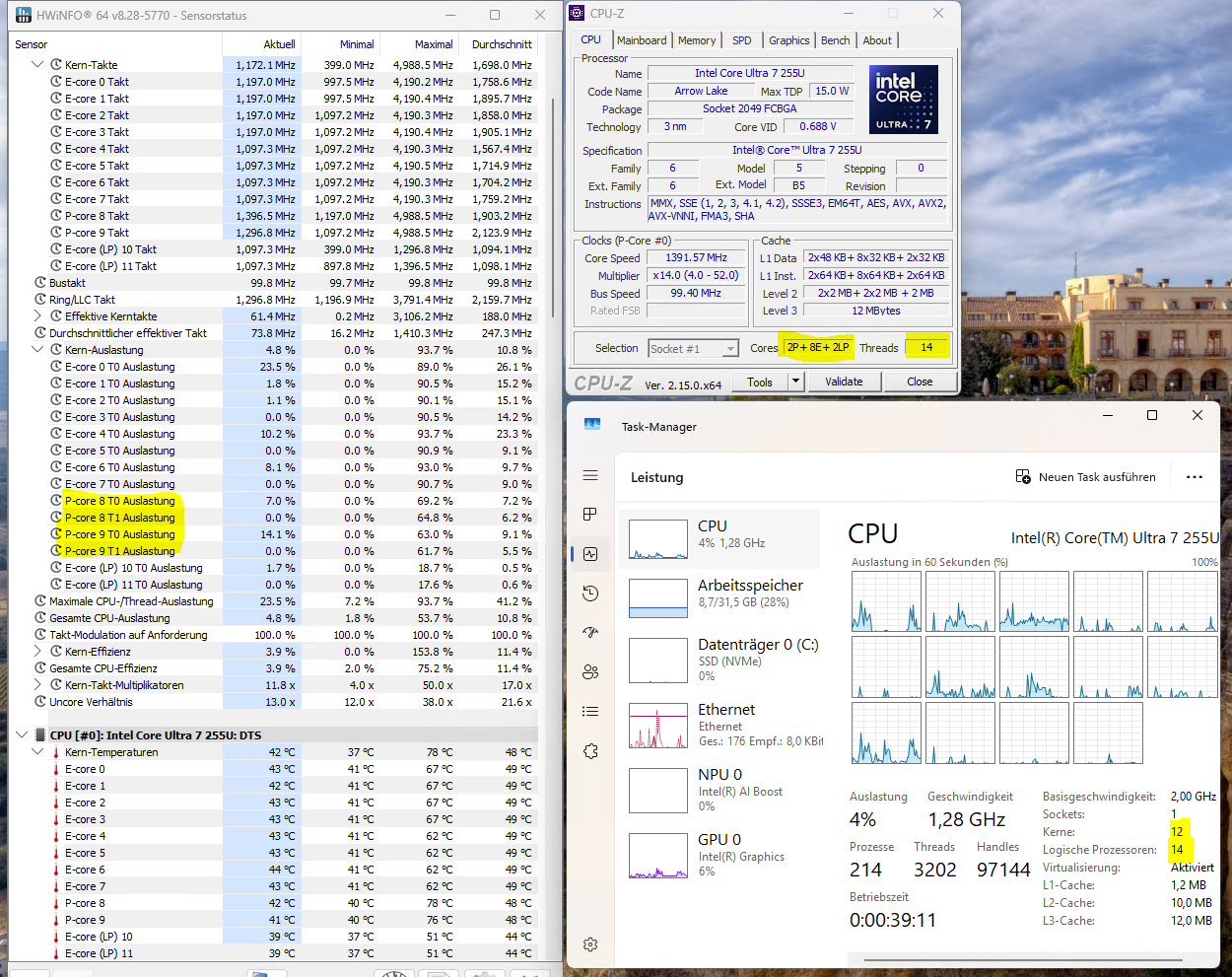The width and height of the screenshot is (1232, 977).
Task: Open Startup apps icon in Task Manager
Action: click(x=590, y=632)
